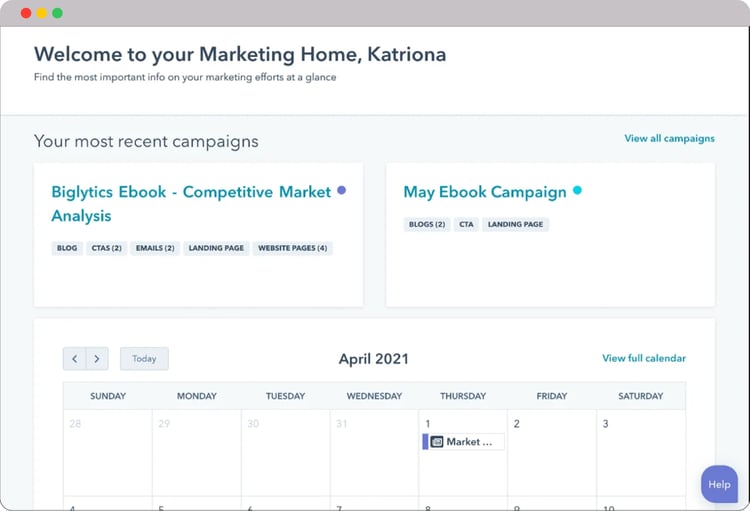Go to next month in calendar
The height and width of the screenshot is (511, 750).
(x=97, y=359)
